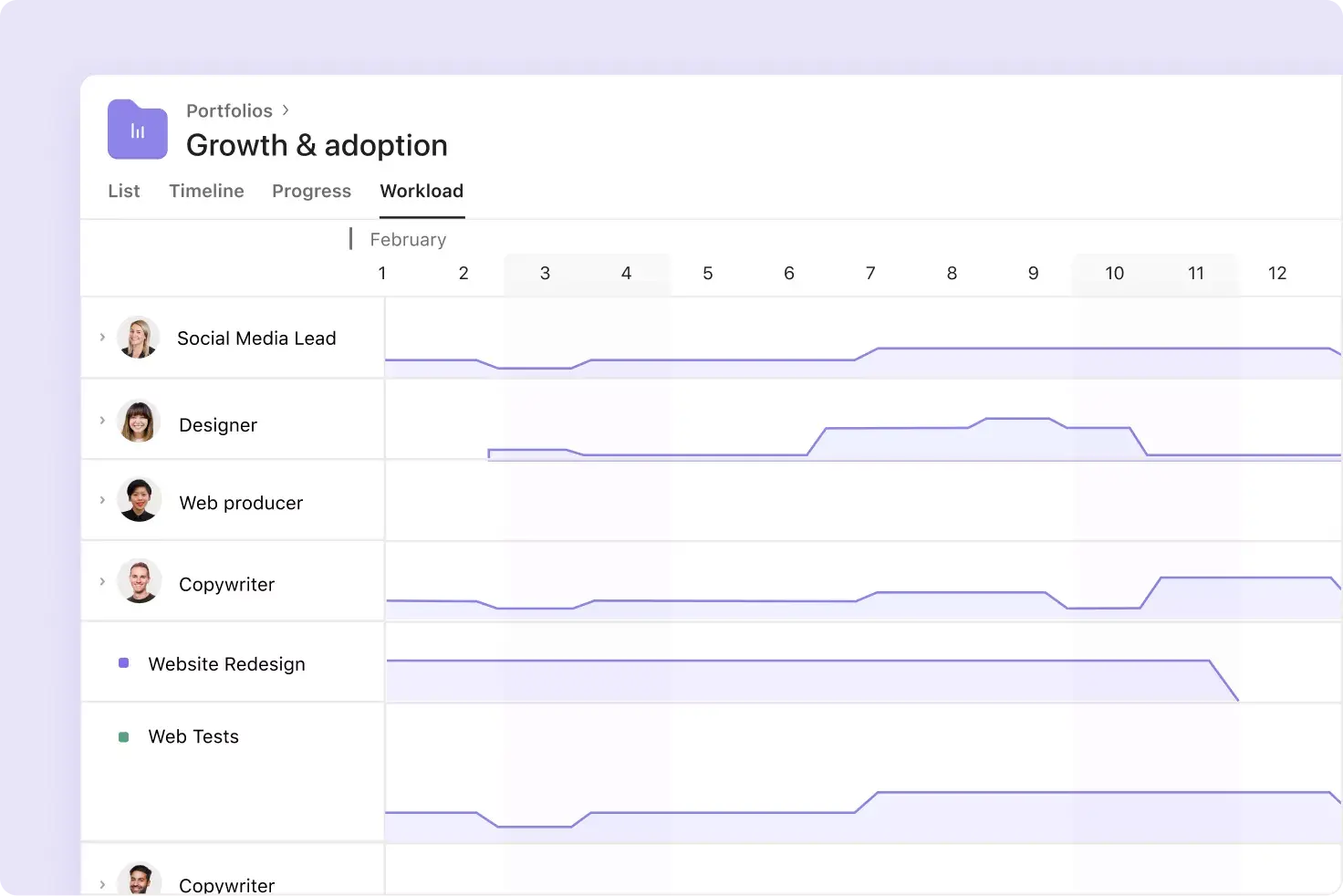Click the Designer's profile picture
1343x896 pixels.
click(139, 421)
